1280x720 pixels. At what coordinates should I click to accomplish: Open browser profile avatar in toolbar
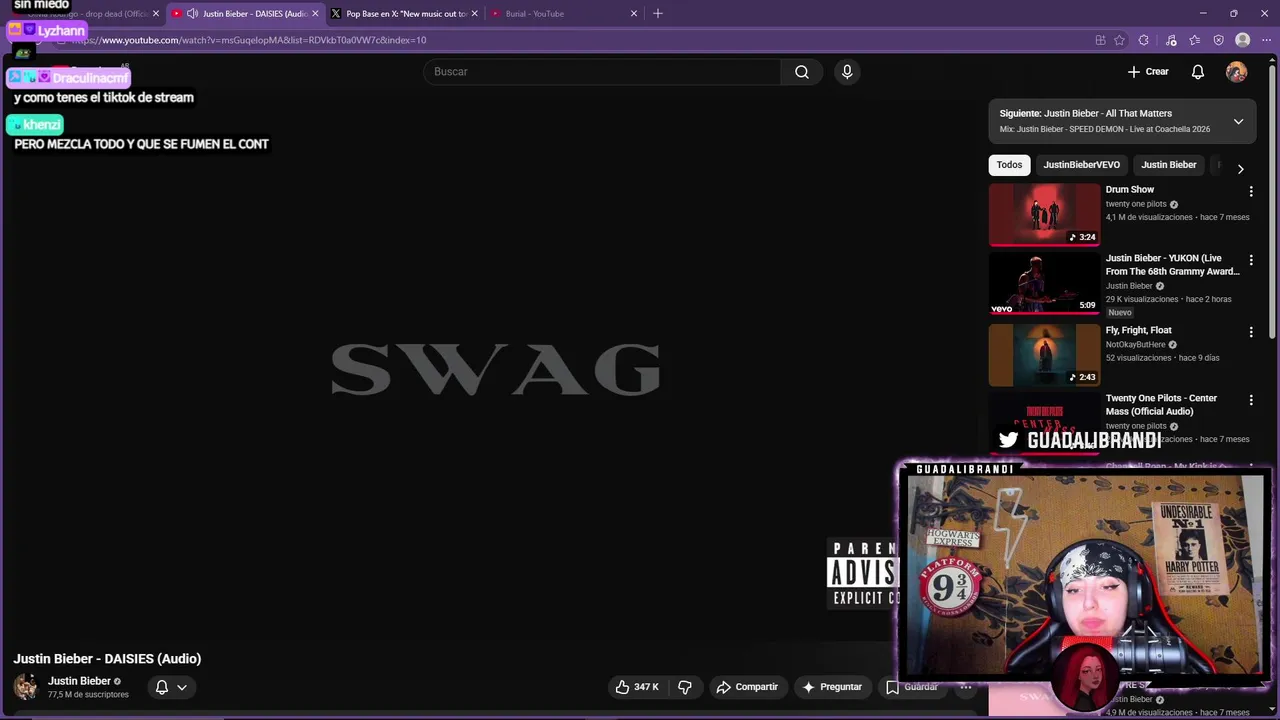tap(1242, 40)
